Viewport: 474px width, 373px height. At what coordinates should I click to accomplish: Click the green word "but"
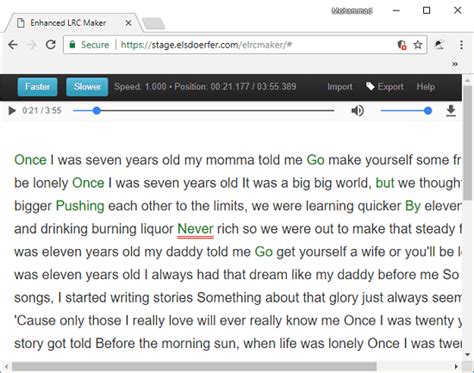(x=385, y=183)
